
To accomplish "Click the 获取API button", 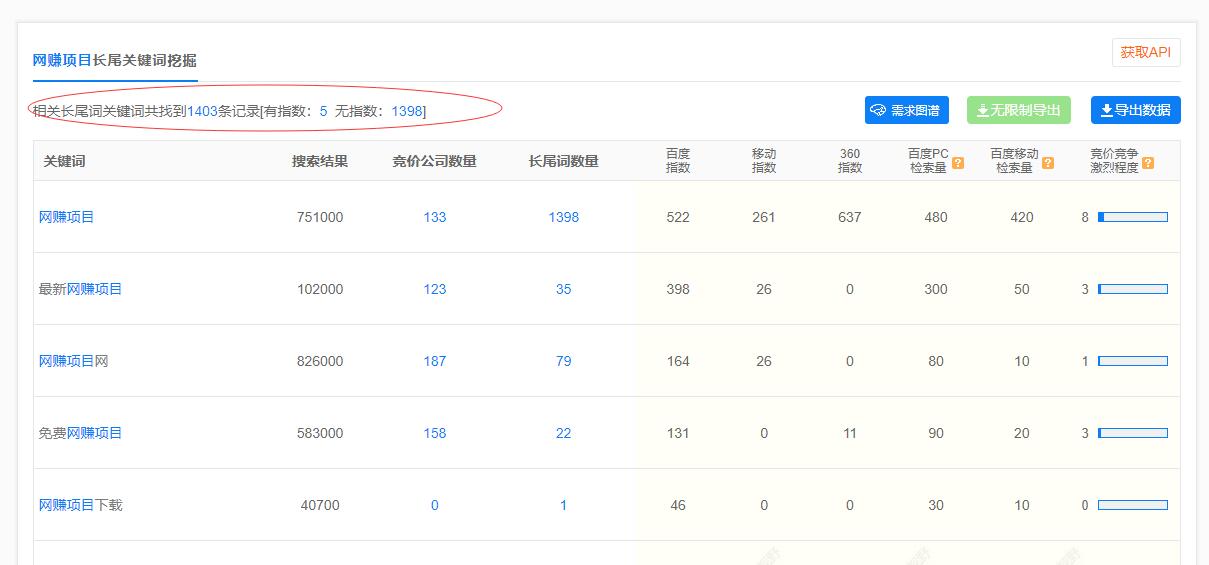I will [x=1146, y=53].
